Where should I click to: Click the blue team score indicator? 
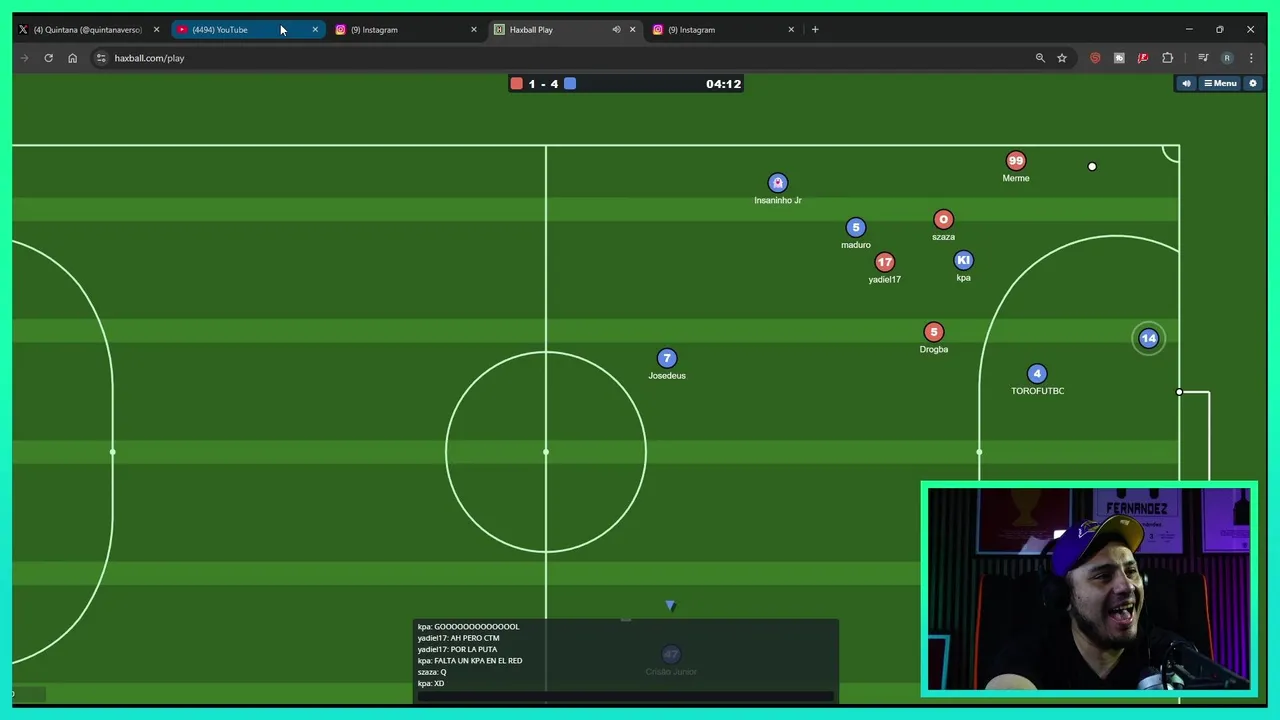[x=570, y=84]
